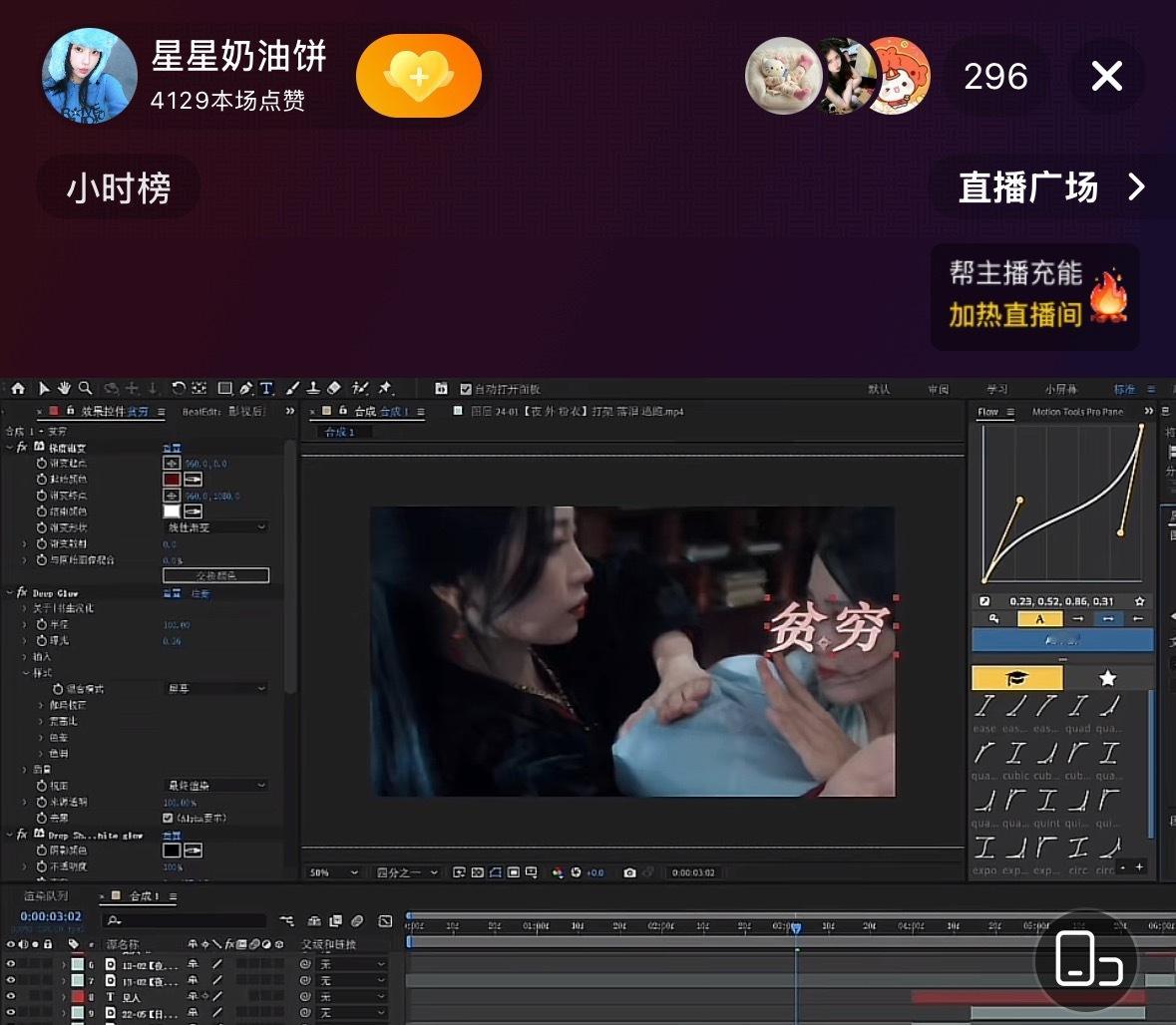The image size is (1176, 1025).
Task: Hide text layer 8 with its eye icon
Action: click(x=11, y=996)
